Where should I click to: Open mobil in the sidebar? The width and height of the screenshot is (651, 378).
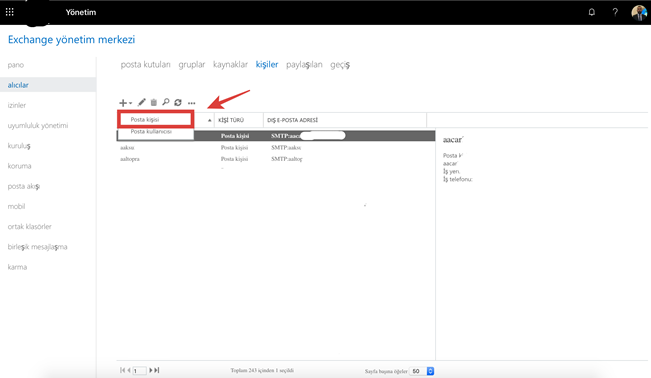16,206
